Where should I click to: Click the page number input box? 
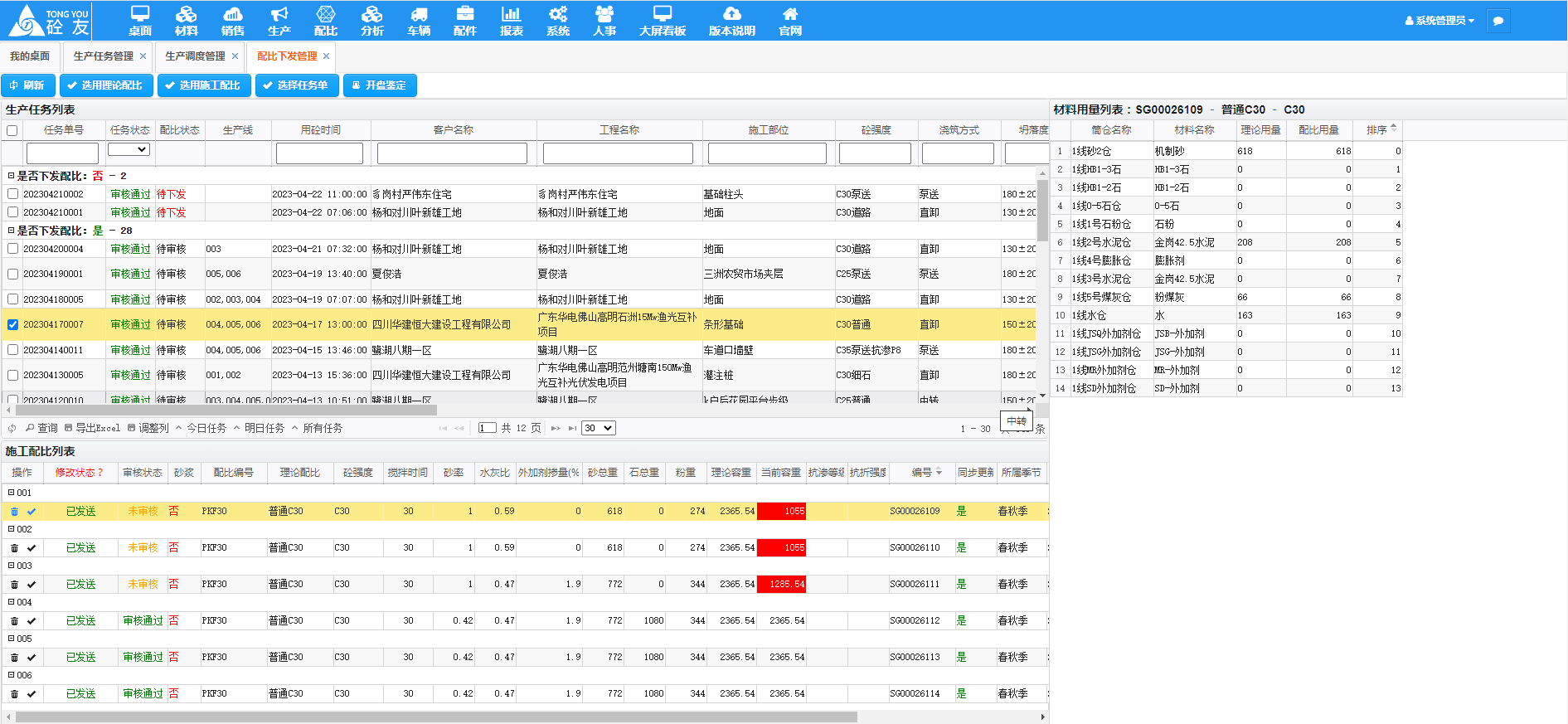488,429
